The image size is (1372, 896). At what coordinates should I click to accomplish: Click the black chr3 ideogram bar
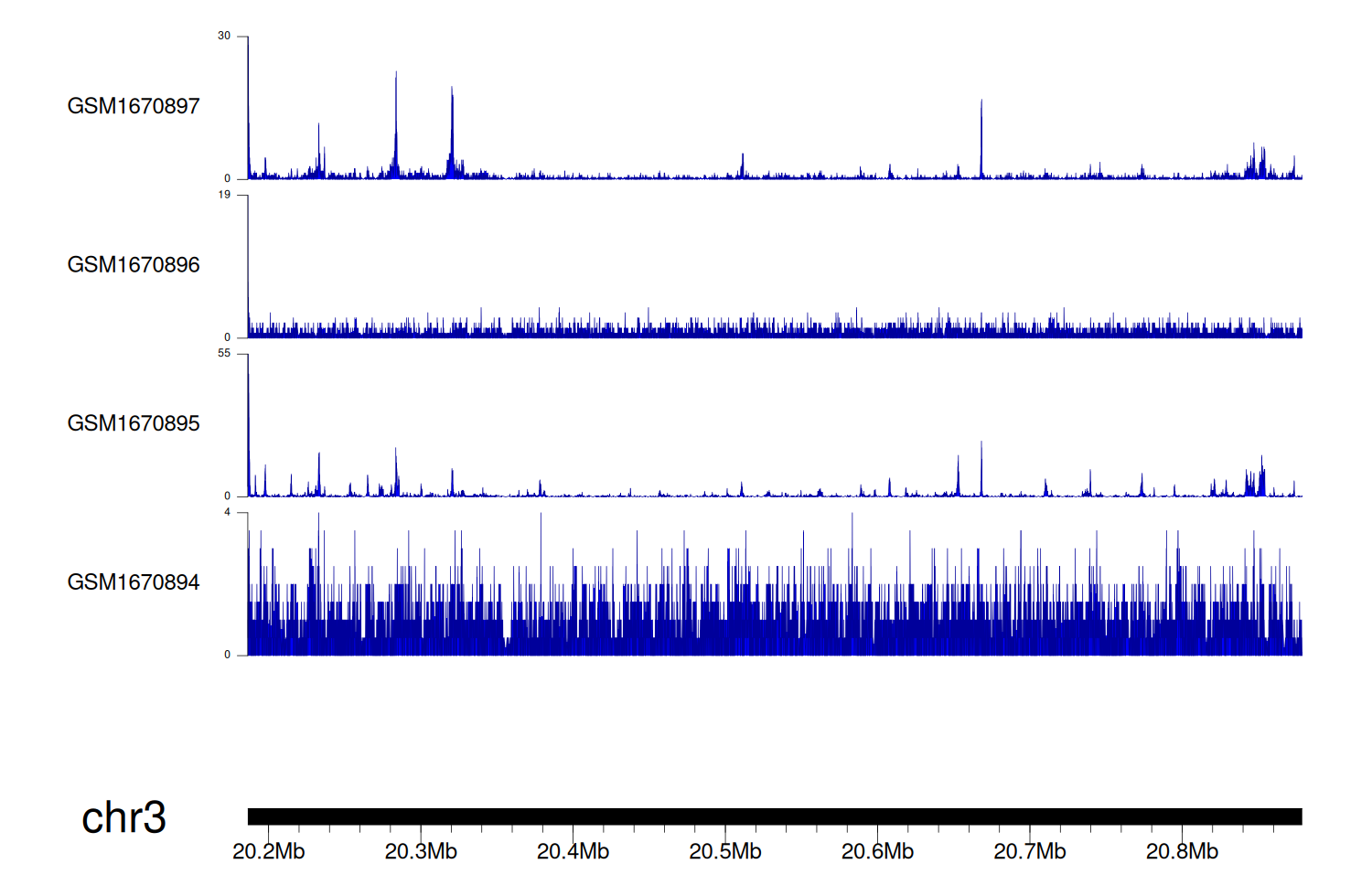(774, 816)
